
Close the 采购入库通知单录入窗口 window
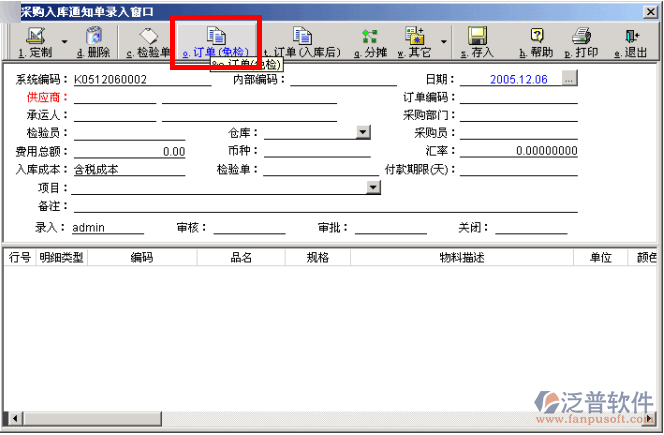(x=651, y=9)
